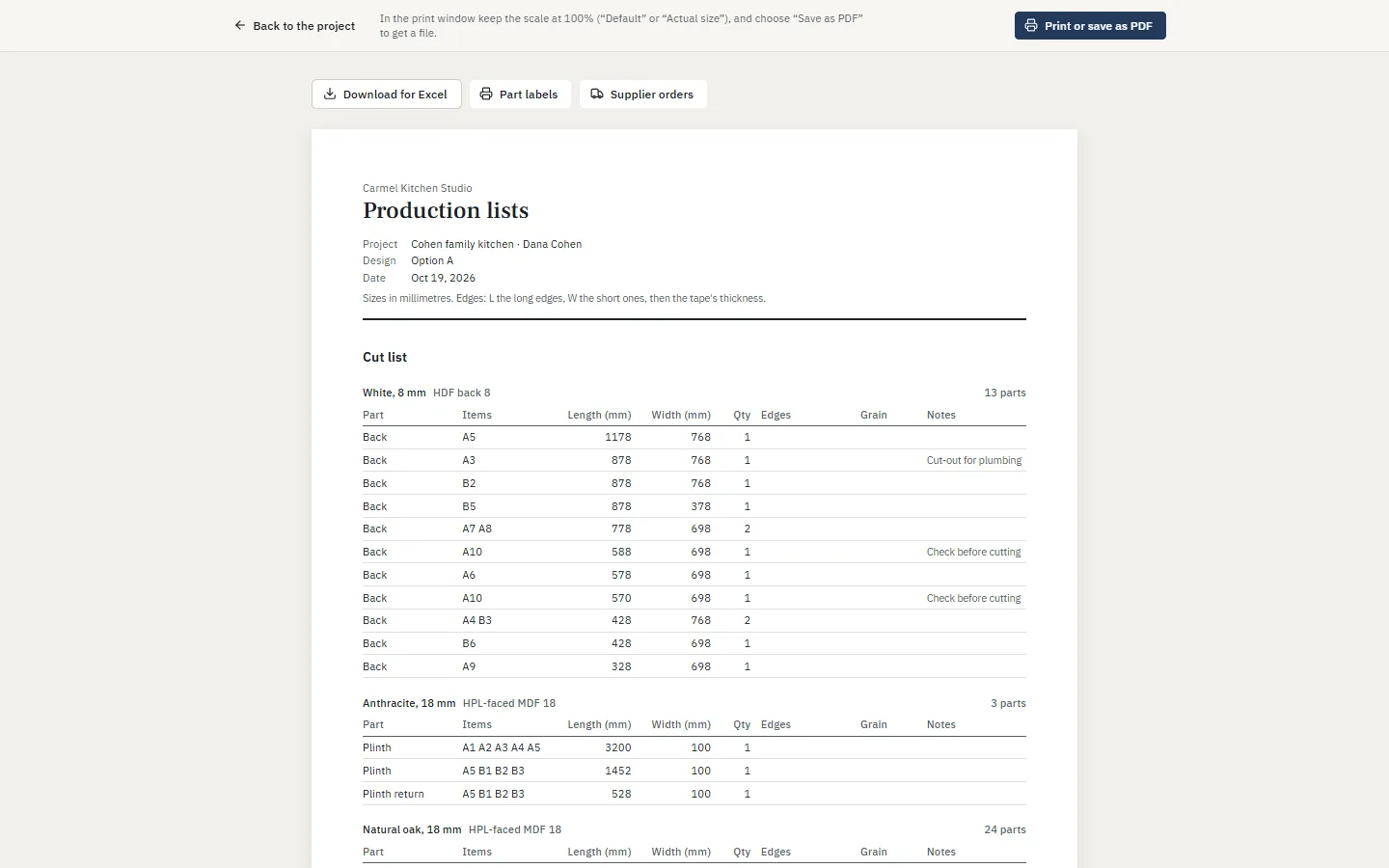Click the printer icon in Print or save as PDF
This screenshot has height=868, width=1389.
(1031, 25)
